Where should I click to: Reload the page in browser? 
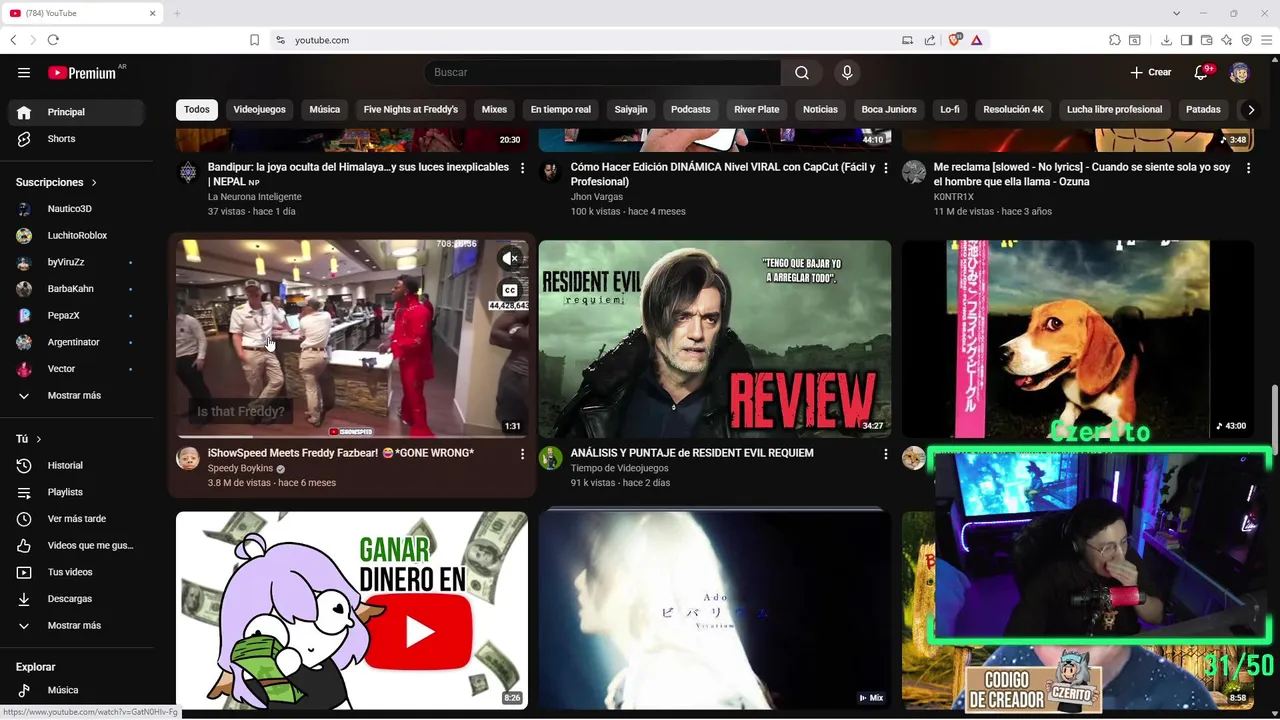(53, 40)
